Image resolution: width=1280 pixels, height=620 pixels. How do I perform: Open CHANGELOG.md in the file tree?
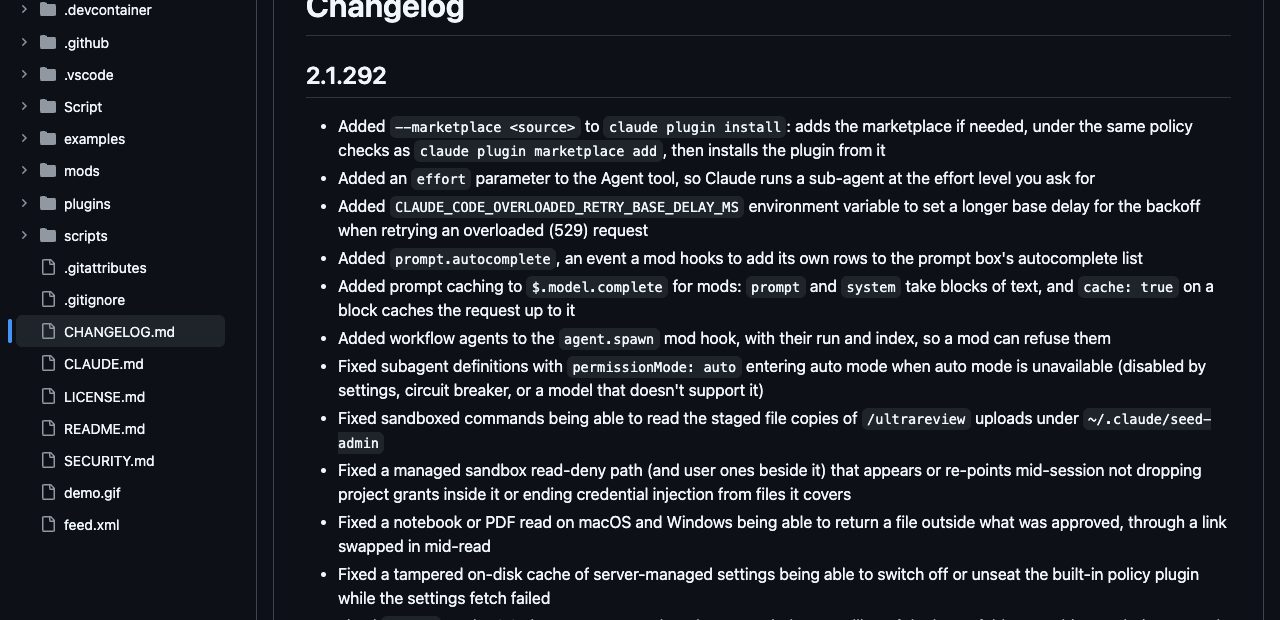coord(120,331)
